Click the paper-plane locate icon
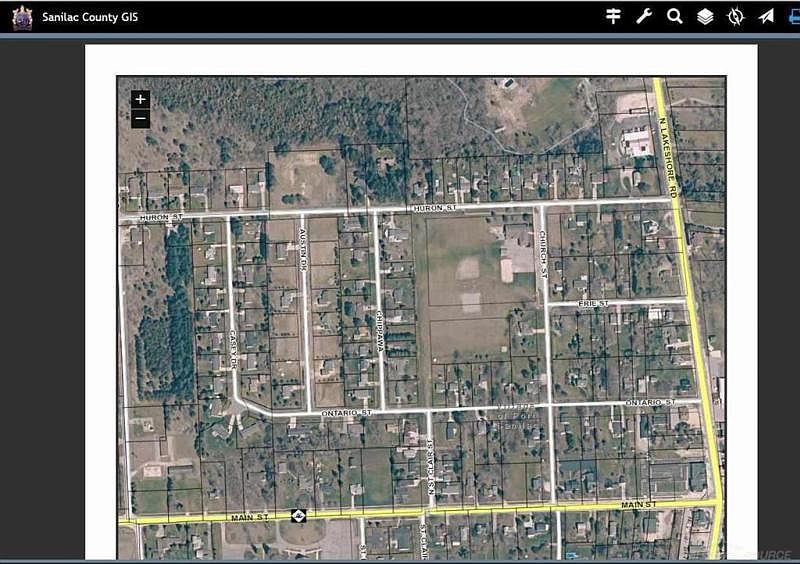Viewport: 800px width, 564px height. (x=766, y=17)
